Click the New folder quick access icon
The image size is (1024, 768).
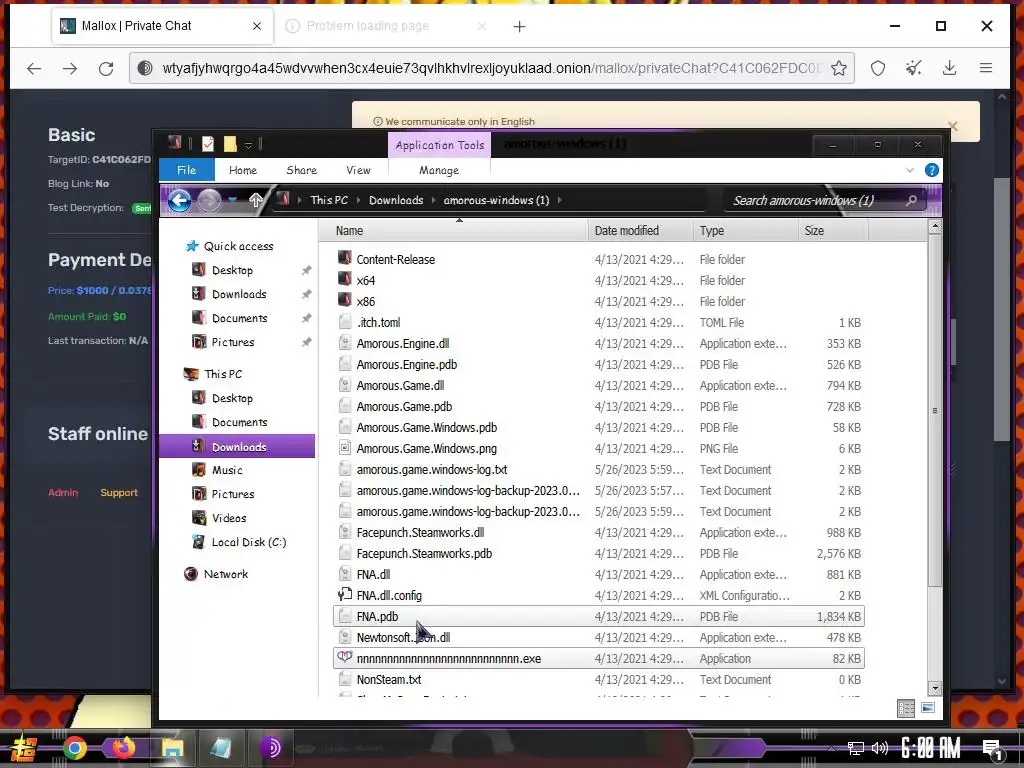click(x=230, y=144)
